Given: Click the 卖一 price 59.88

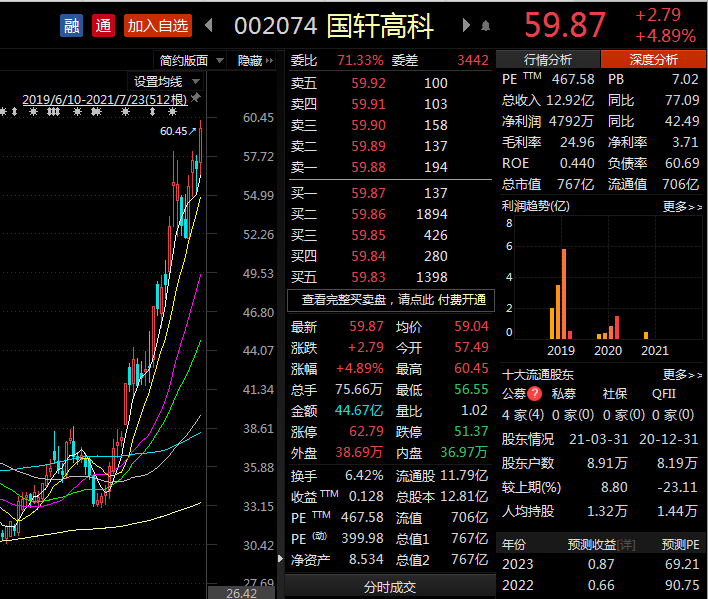Looking at the screenshot, I should 368,167.
